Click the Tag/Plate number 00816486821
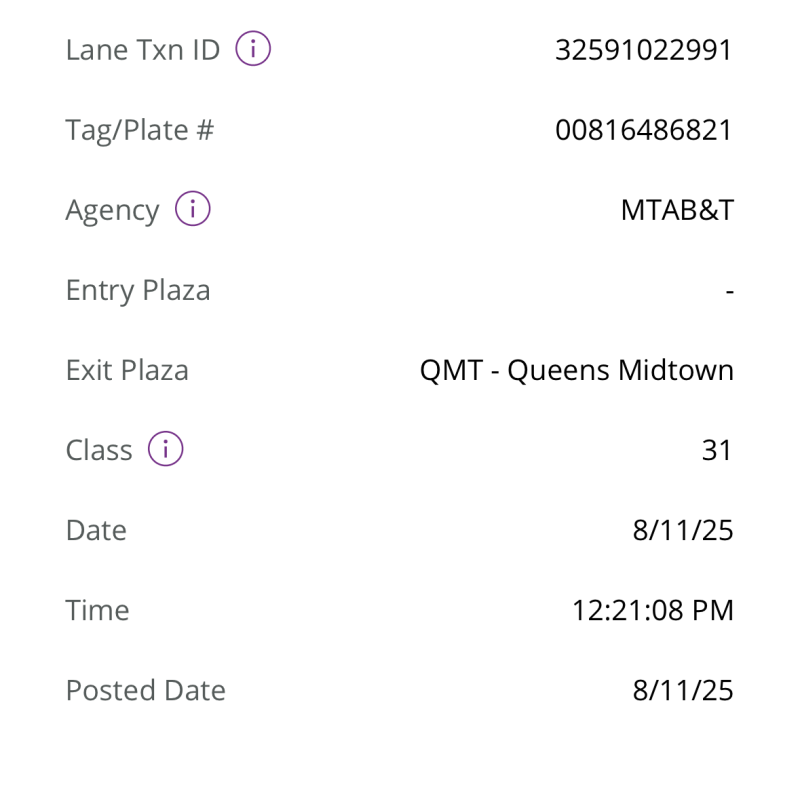Image resolution: width=800 pixels, height=800 pixels. pyautogui.click(x=644, y=130)
